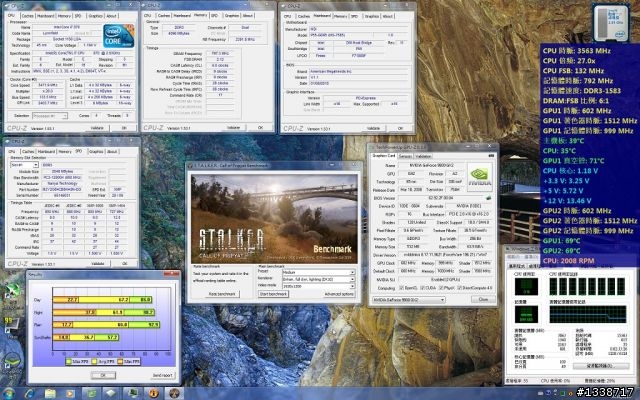Open the Preset dropdown showing Medium
This screenshot has height=400, width=640.
tap(318, 272)
